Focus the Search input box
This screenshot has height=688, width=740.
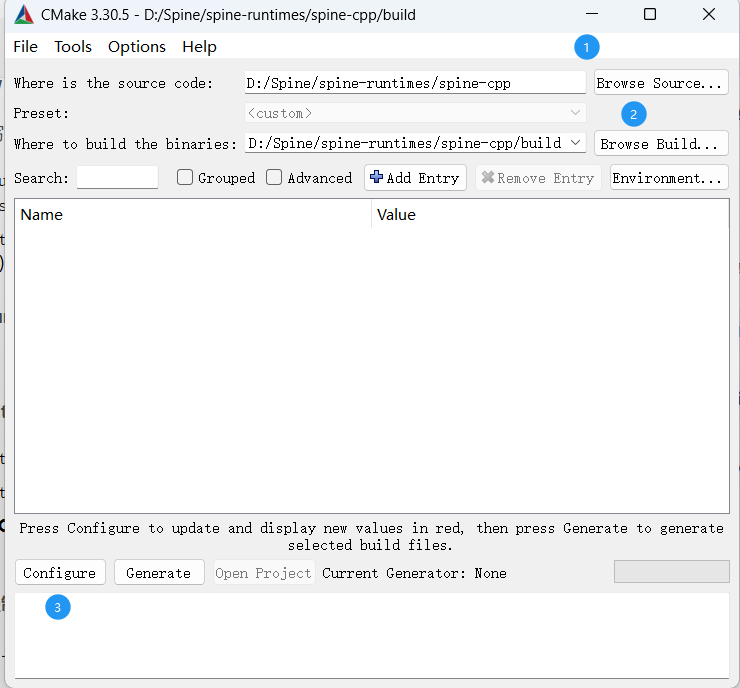(117, 177)
